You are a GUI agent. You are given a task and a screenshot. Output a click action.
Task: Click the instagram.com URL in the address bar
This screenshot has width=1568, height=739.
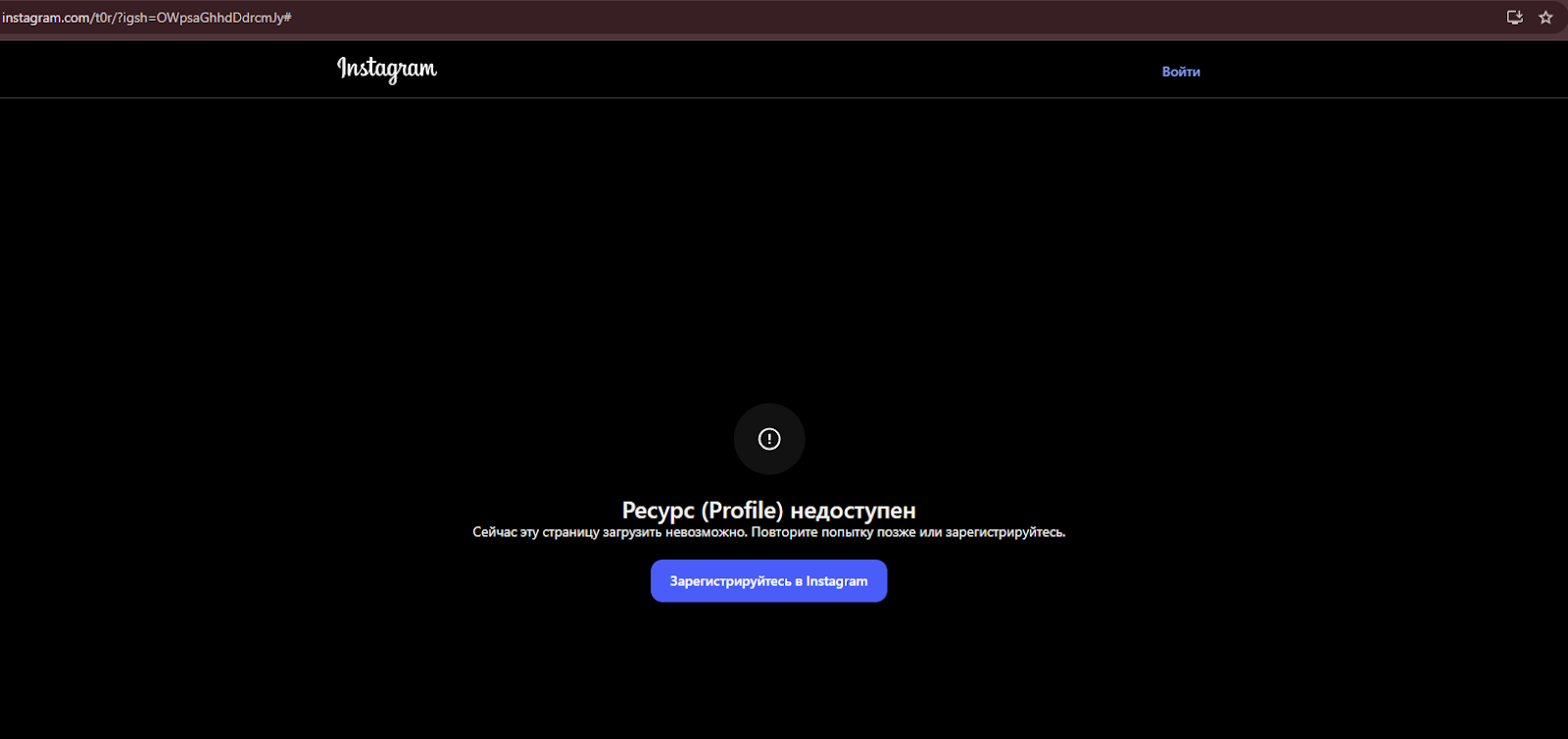coord(147,18)
